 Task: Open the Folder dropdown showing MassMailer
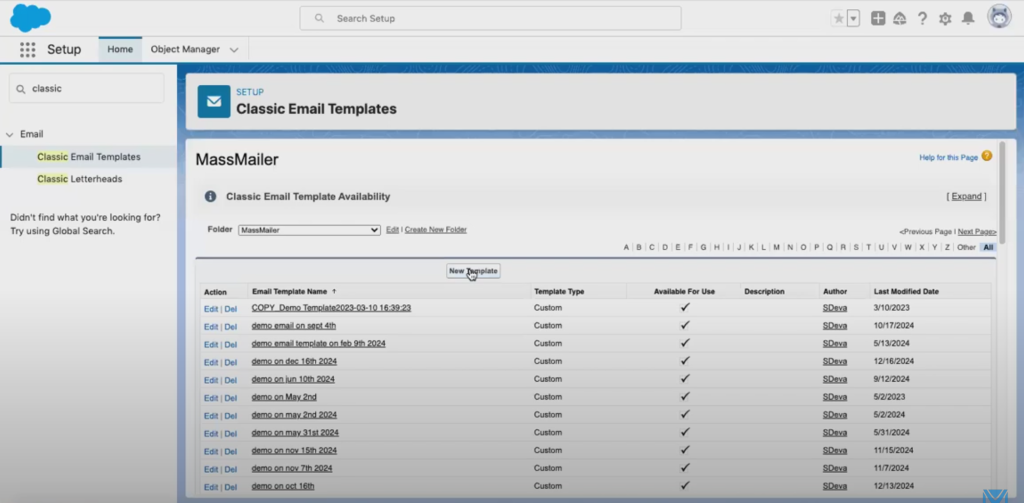(310, 230)
